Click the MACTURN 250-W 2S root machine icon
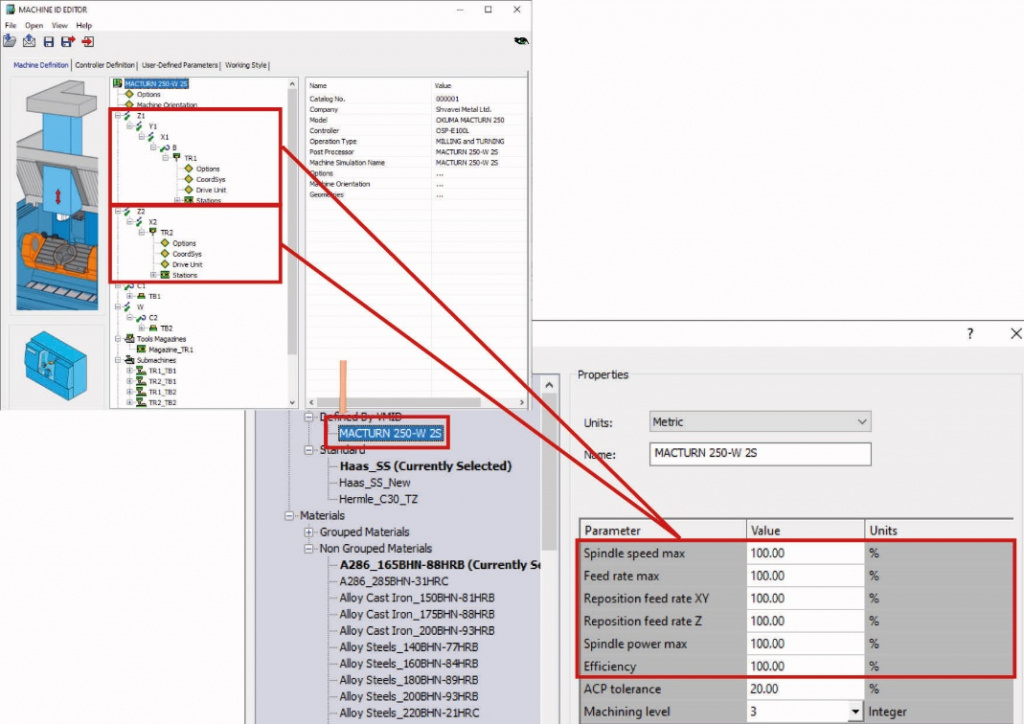 click(x=118, y=84)
